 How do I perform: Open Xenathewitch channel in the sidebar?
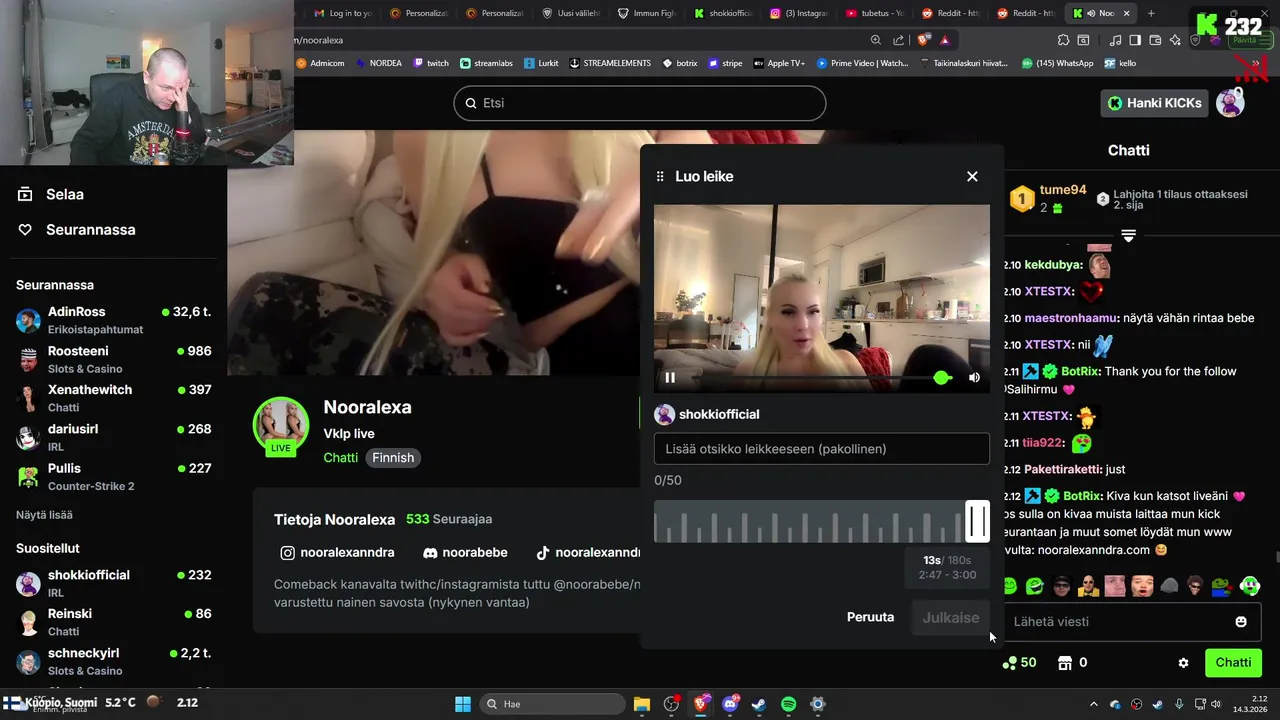pyautogui.click(x=113, y=398)
